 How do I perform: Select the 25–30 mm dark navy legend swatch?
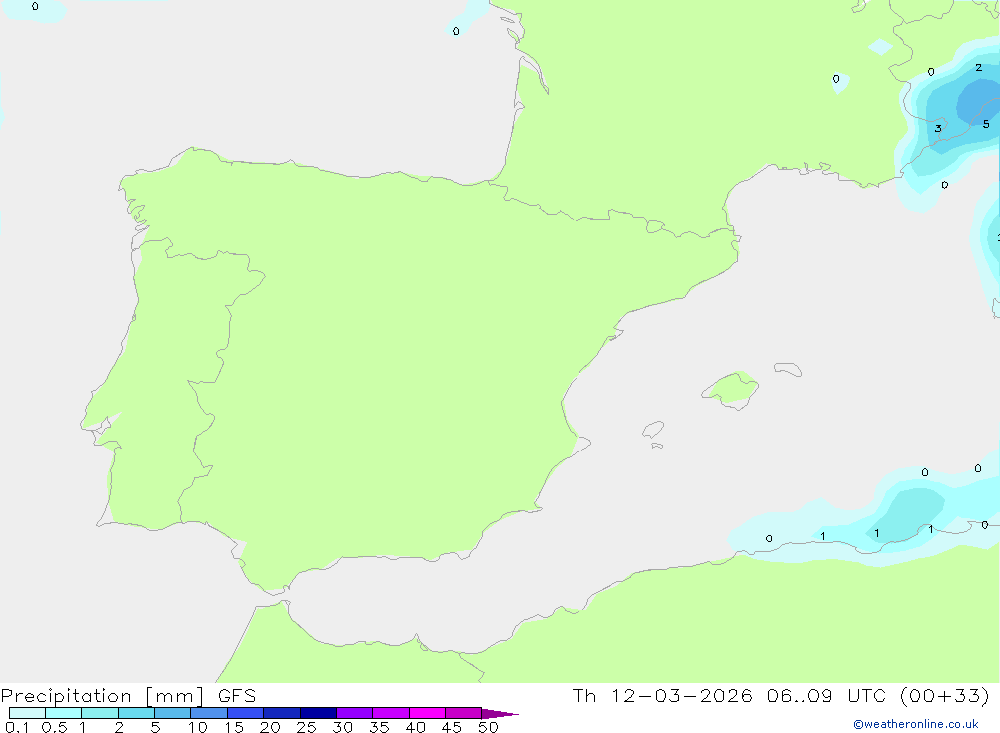318,713
